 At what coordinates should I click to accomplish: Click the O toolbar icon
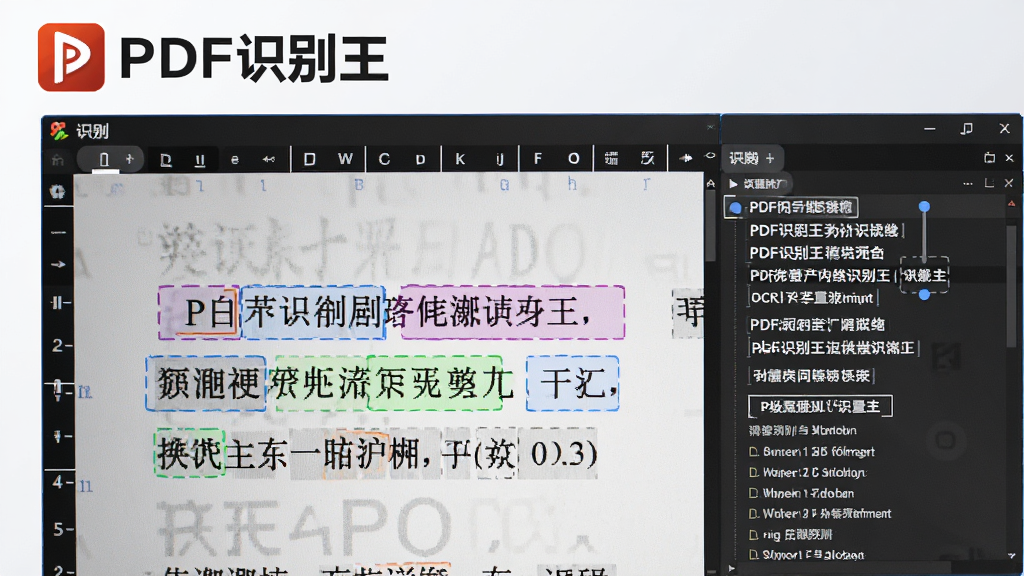click(x=573, y=159)
